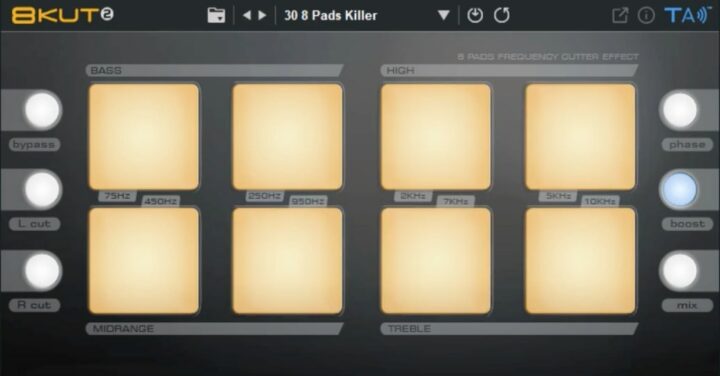Click the bypass text label

click(x=34, y=145)
